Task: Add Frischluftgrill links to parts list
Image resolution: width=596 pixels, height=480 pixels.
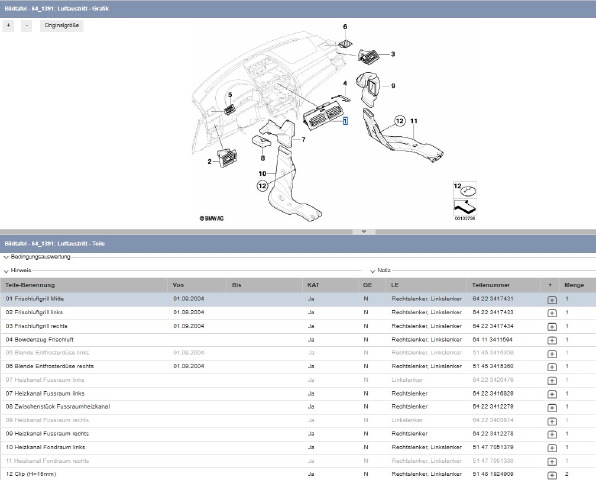Action: point(552,313)
